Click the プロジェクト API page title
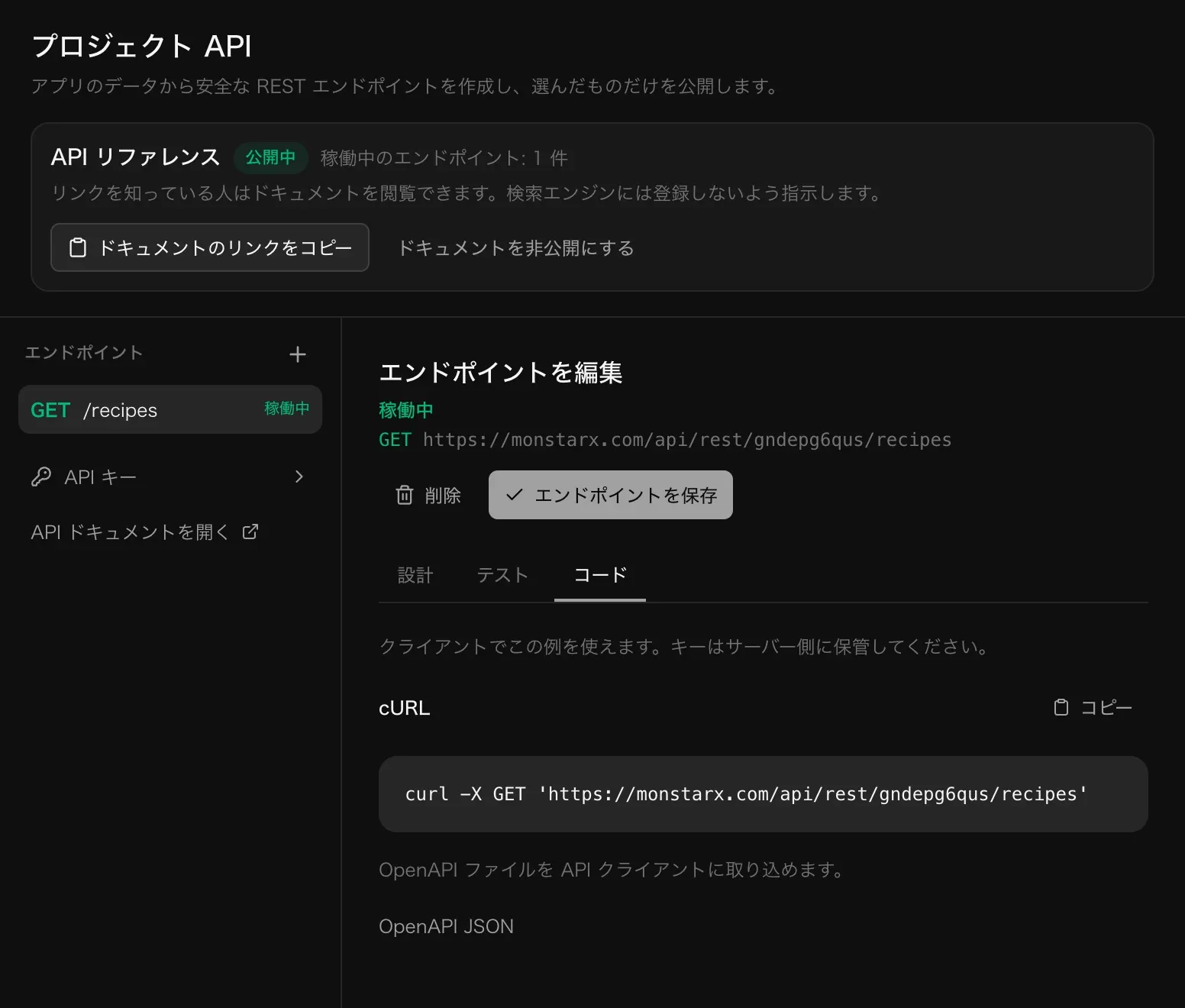Image resolution: width=1185 pixels, height=1008 pixels. pos(142,46)
